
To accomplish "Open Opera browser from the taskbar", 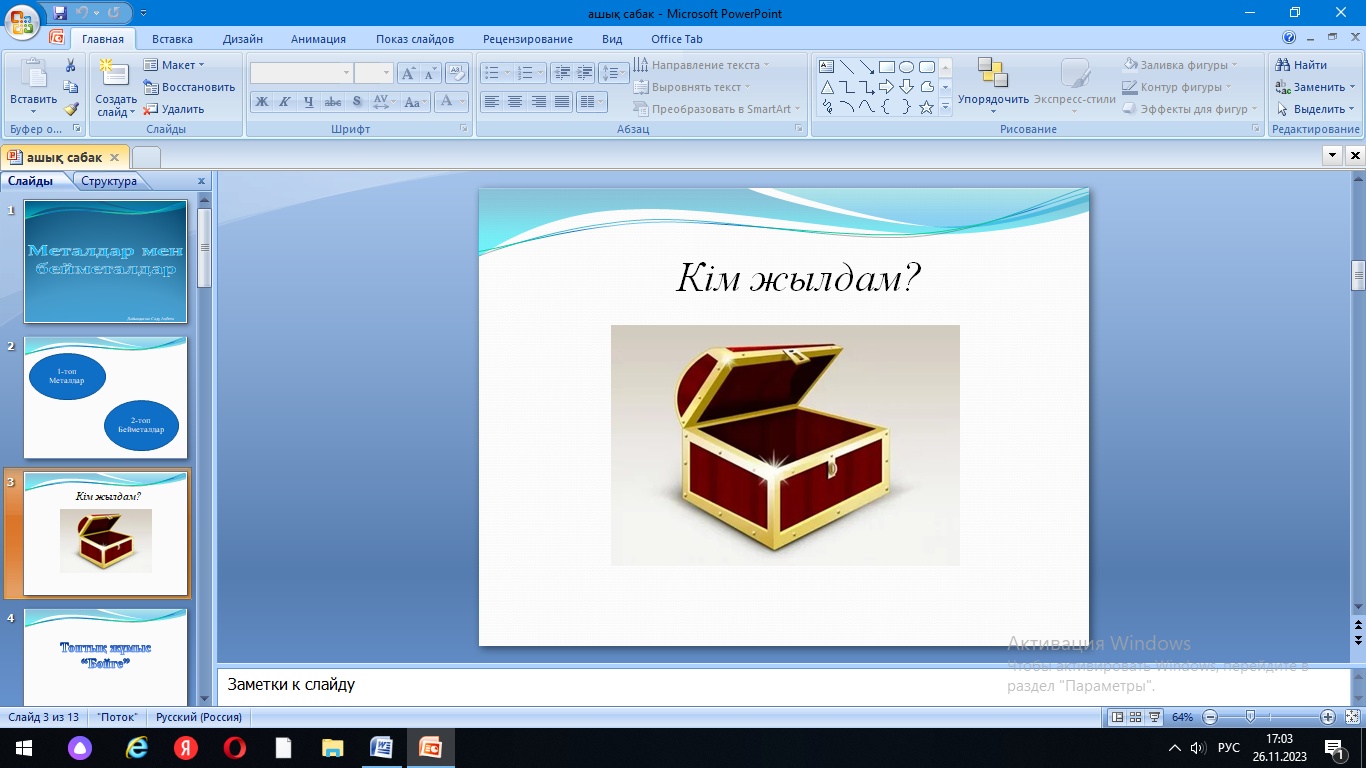I will point(234,748).
